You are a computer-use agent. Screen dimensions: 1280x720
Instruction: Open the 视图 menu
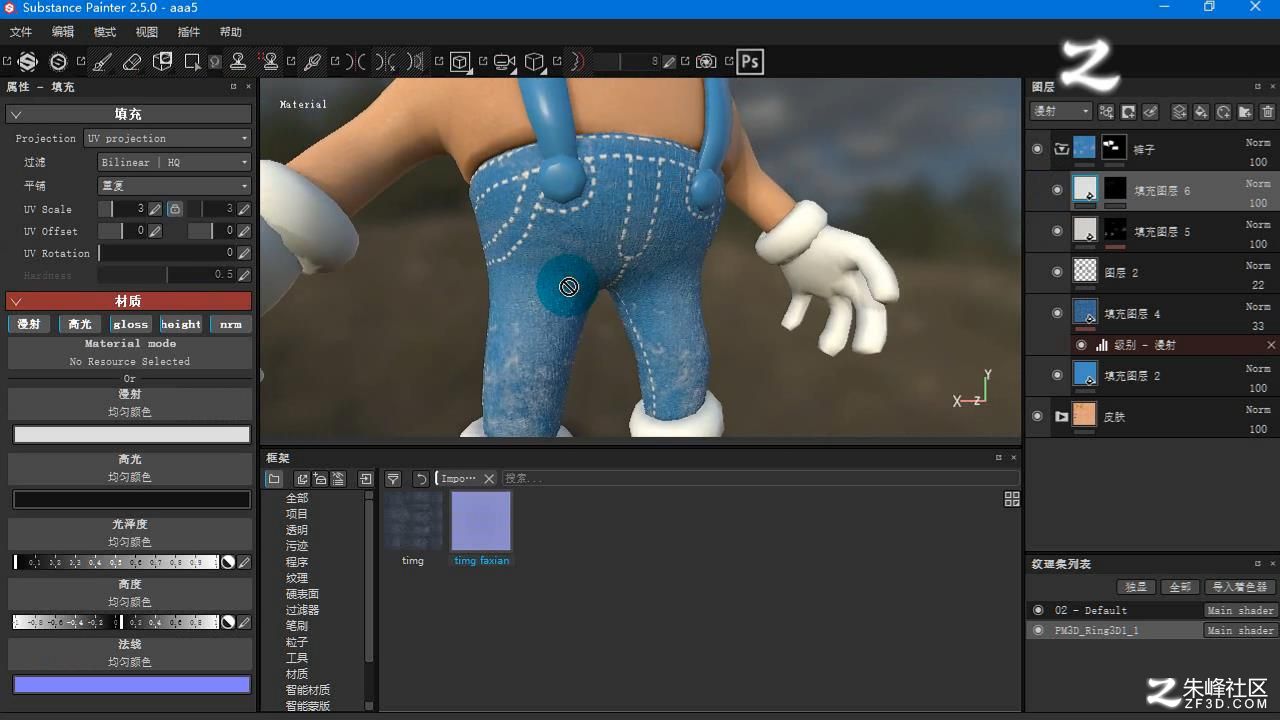[146, 32]
